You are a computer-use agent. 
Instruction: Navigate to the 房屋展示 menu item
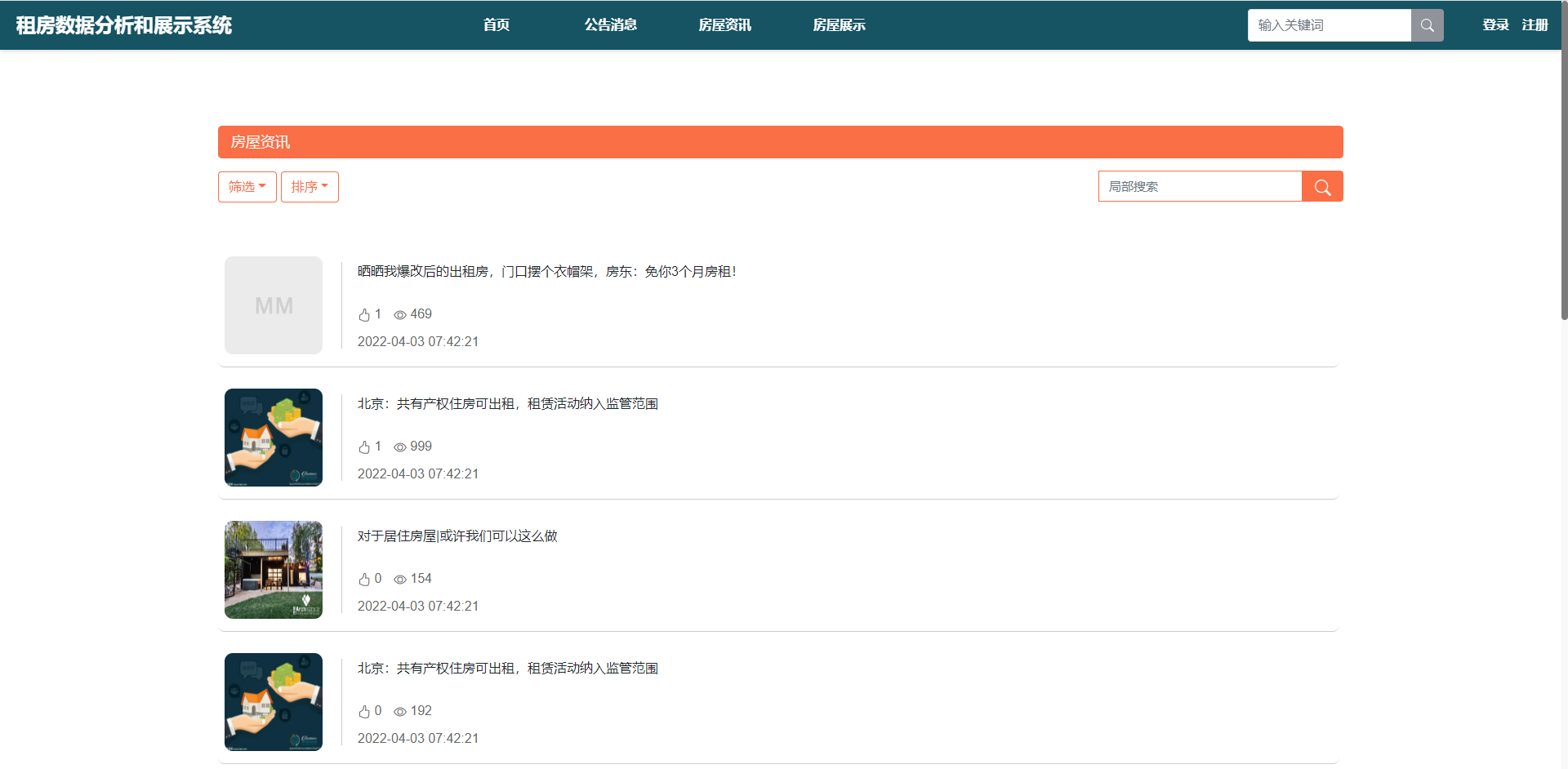coord(839,24)
